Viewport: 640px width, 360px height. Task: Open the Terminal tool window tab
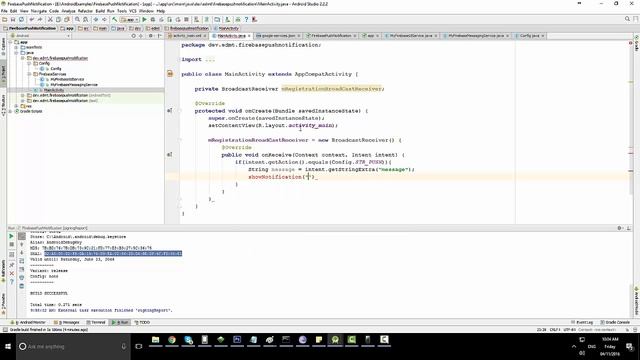point(96,322)
